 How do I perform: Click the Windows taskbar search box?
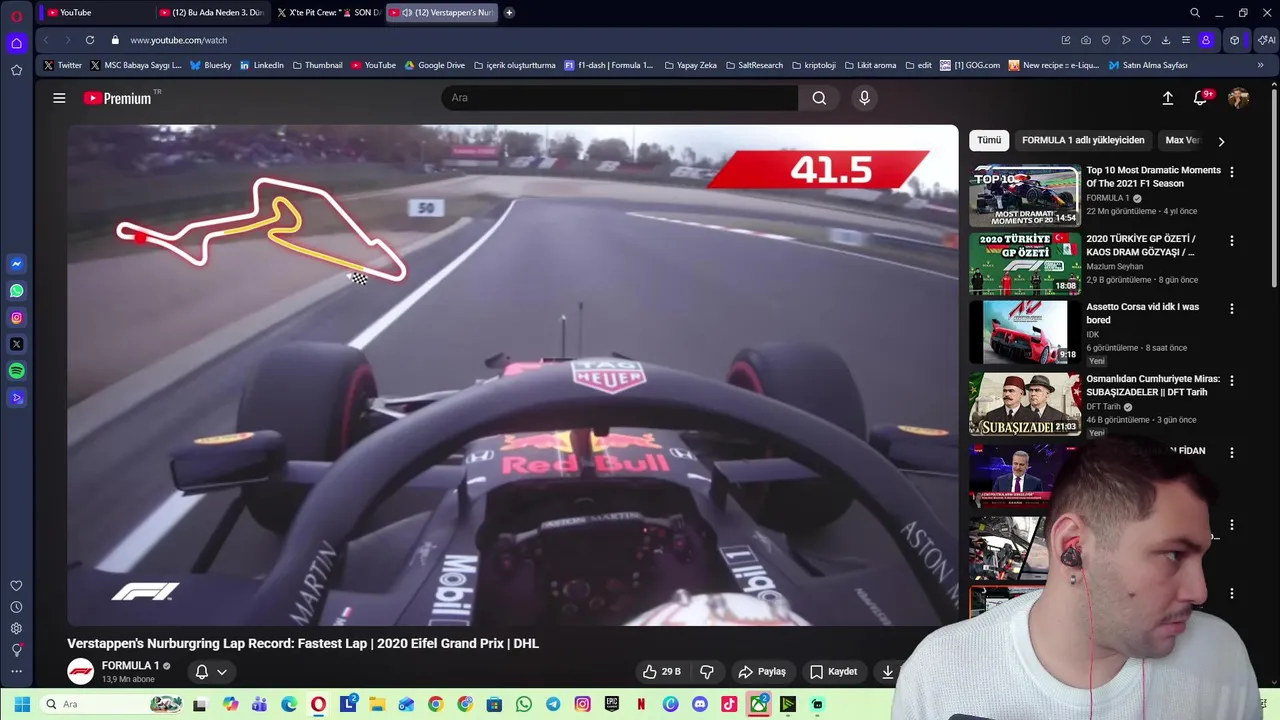point(112,704)
